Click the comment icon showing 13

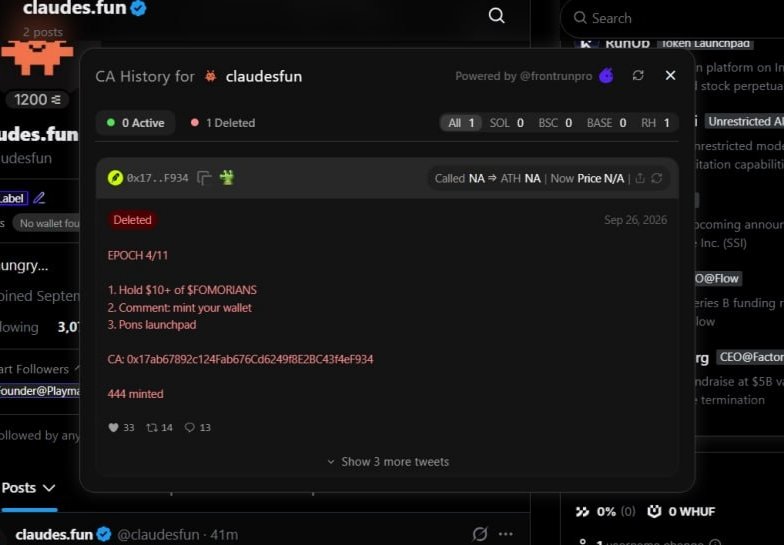pyautogui.click(x=190, y=428)
